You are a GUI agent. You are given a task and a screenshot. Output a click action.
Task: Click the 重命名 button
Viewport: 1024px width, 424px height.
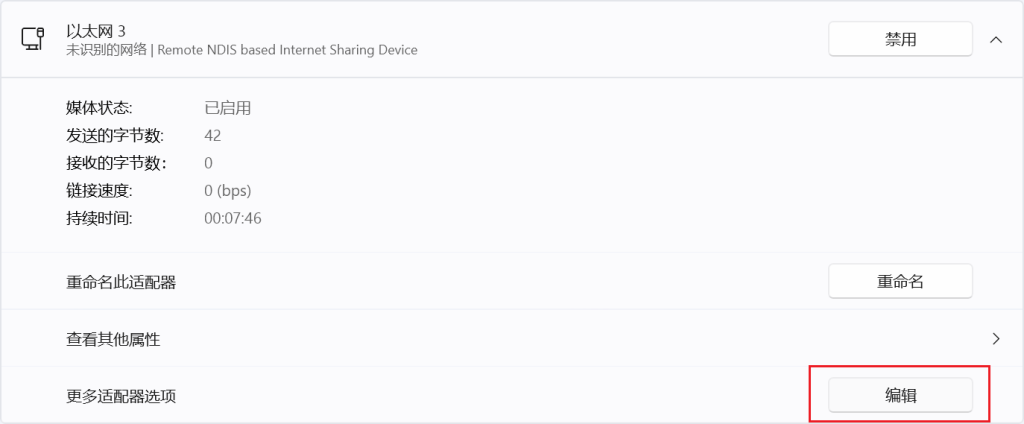click(x=900, y=282)
